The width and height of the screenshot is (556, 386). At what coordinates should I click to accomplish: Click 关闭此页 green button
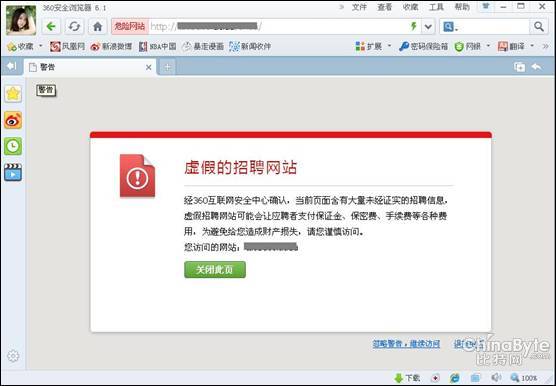click(x=215, y=270)
